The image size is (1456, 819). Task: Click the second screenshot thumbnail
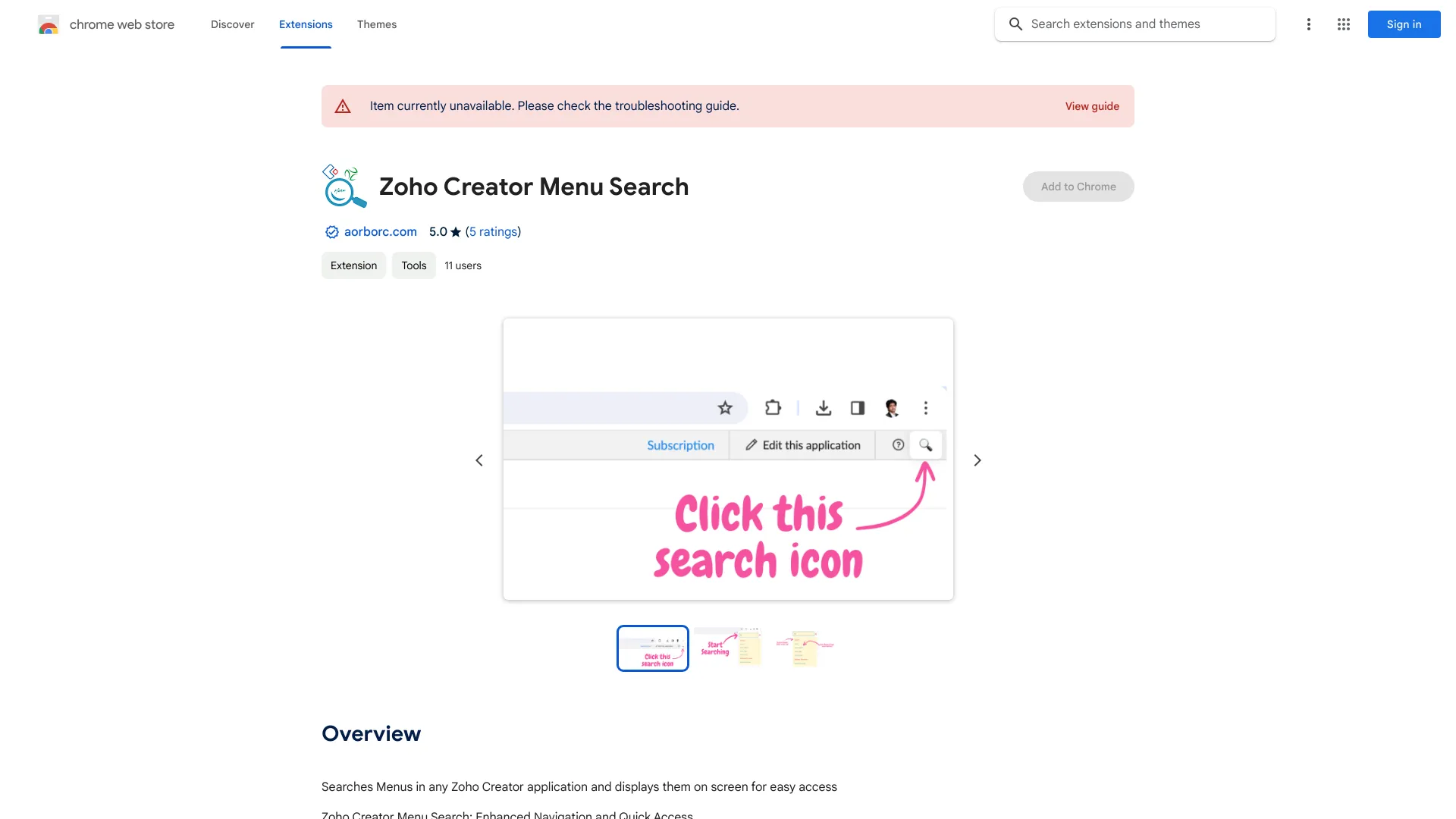pos(728,647)
